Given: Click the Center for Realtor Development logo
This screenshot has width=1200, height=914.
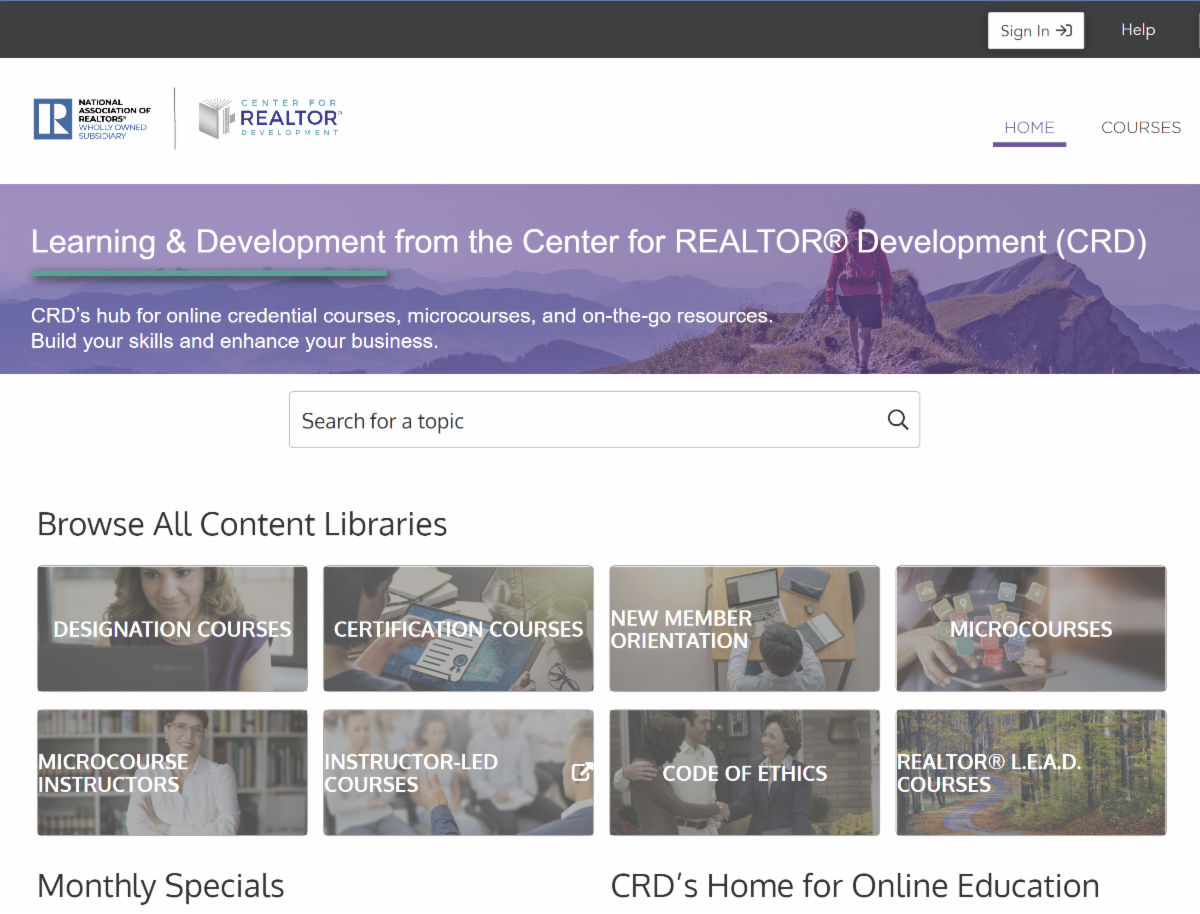Looking at the screenshot, I should [x=270, y=119].
